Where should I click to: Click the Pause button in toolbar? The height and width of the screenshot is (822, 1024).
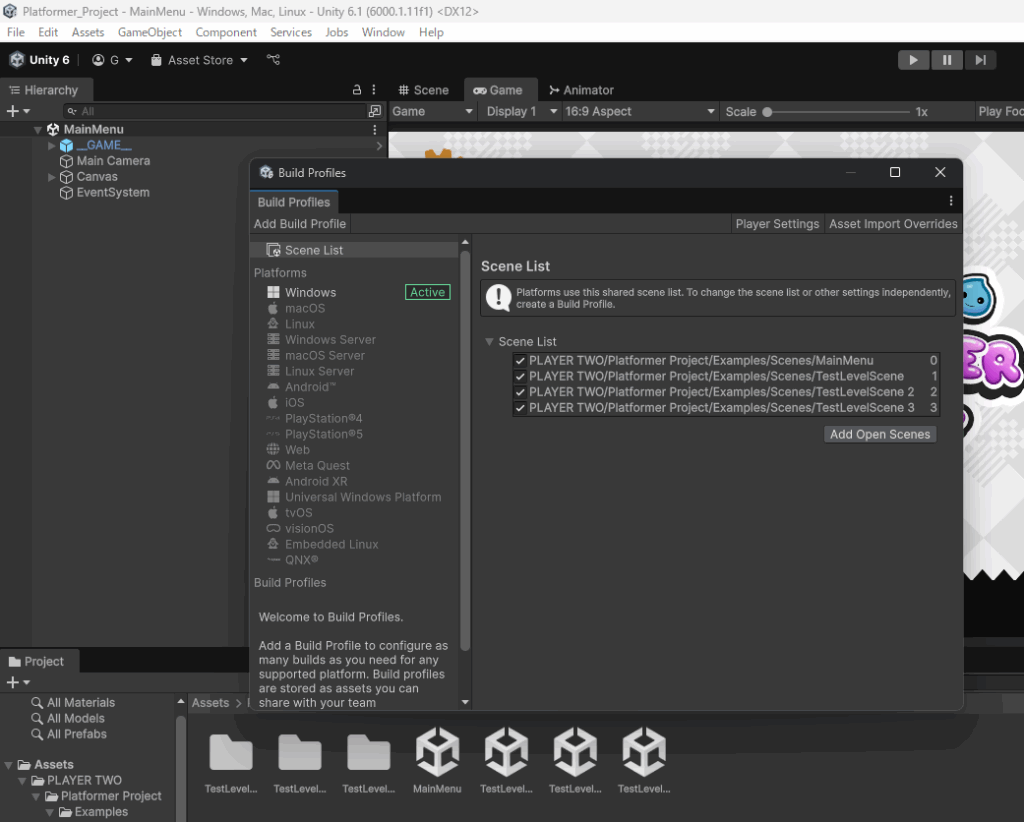pyautogui.click(x=946, y=60)
